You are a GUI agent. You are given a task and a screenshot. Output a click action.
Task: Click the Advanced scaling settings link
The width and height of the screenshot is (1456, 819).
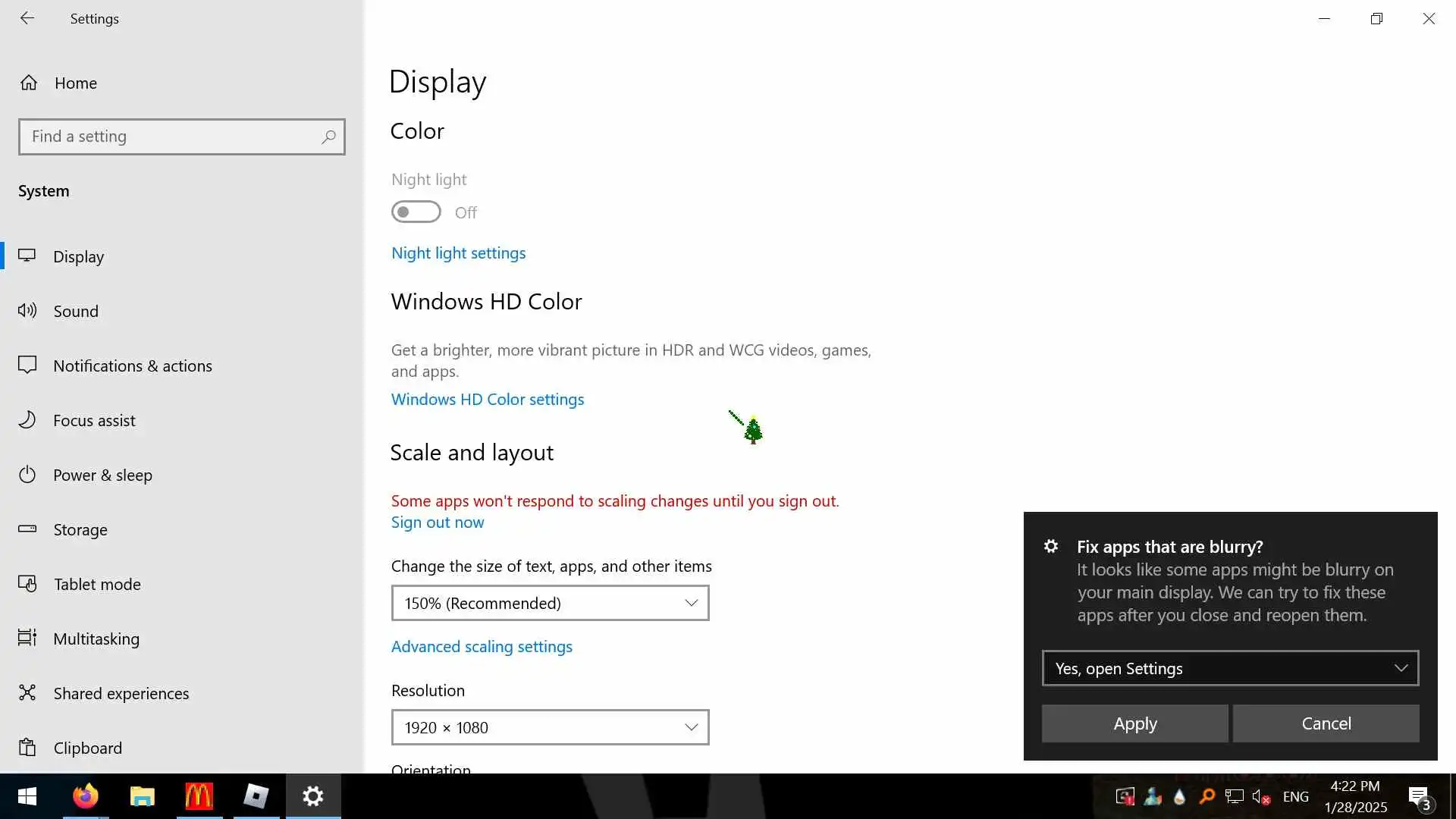click(482, 647)
